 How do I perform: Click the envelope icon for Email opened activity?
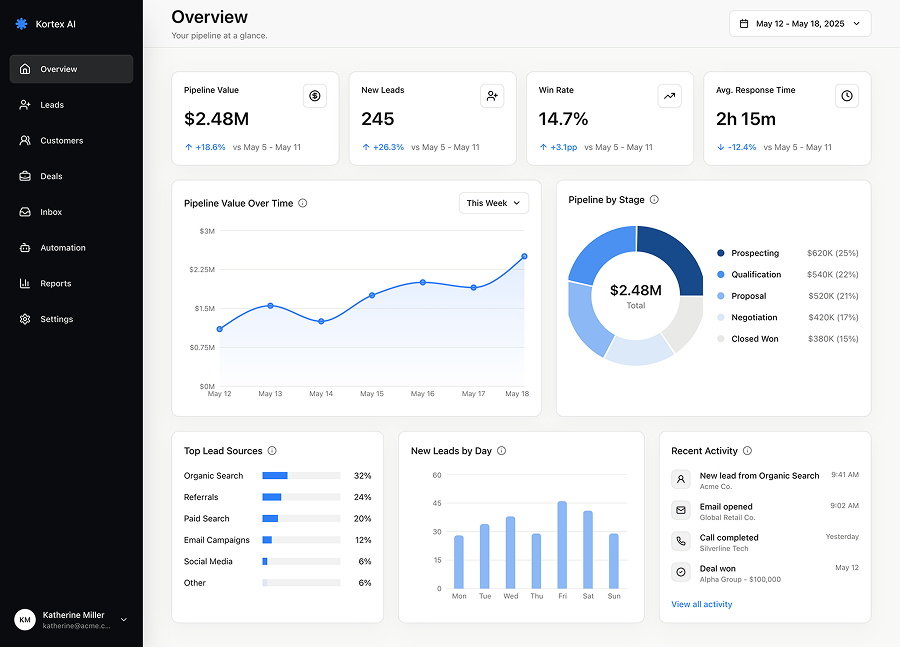[x=681, y=510]
